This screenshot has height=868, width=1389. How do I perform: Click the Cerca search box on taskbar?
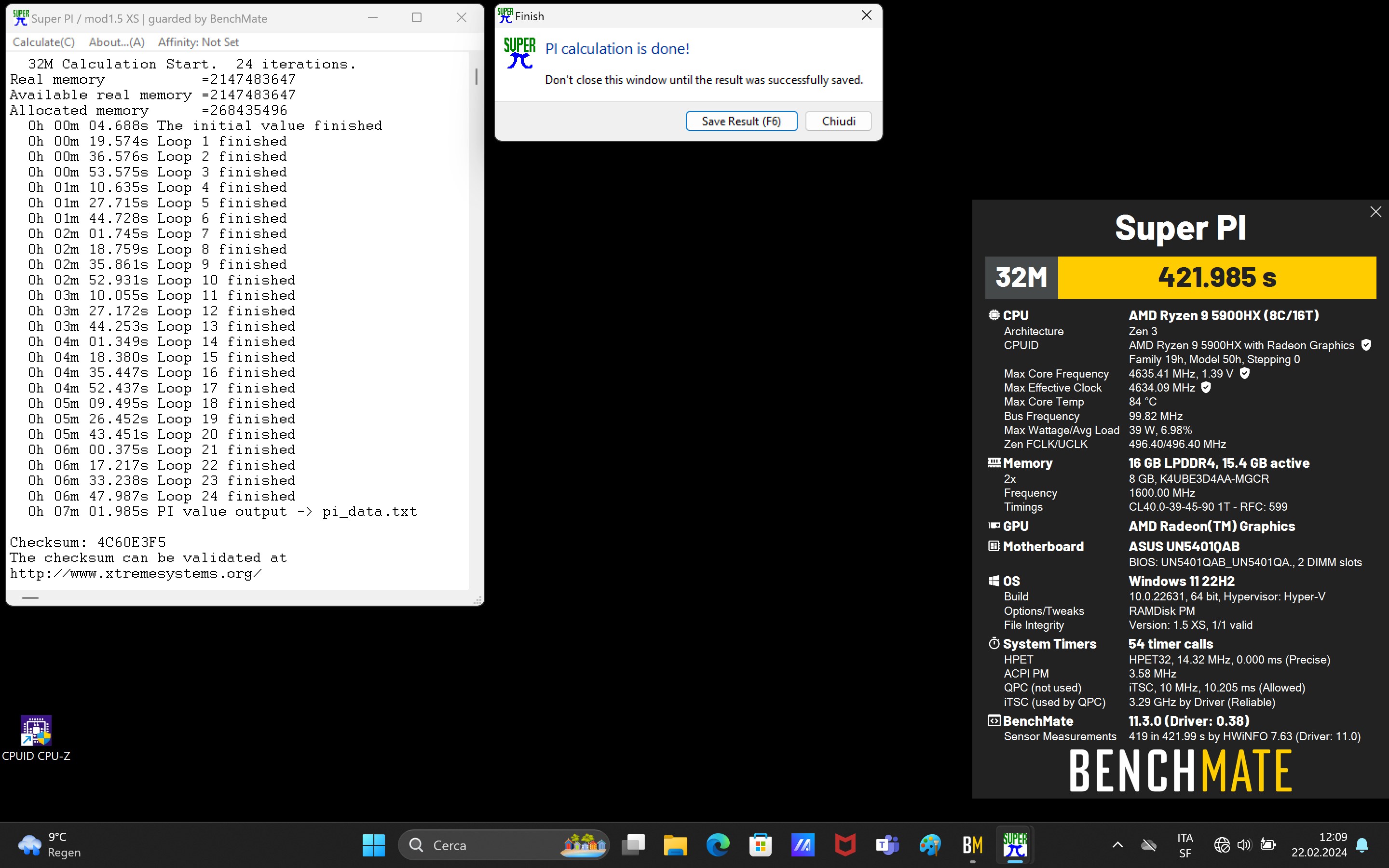504,845
